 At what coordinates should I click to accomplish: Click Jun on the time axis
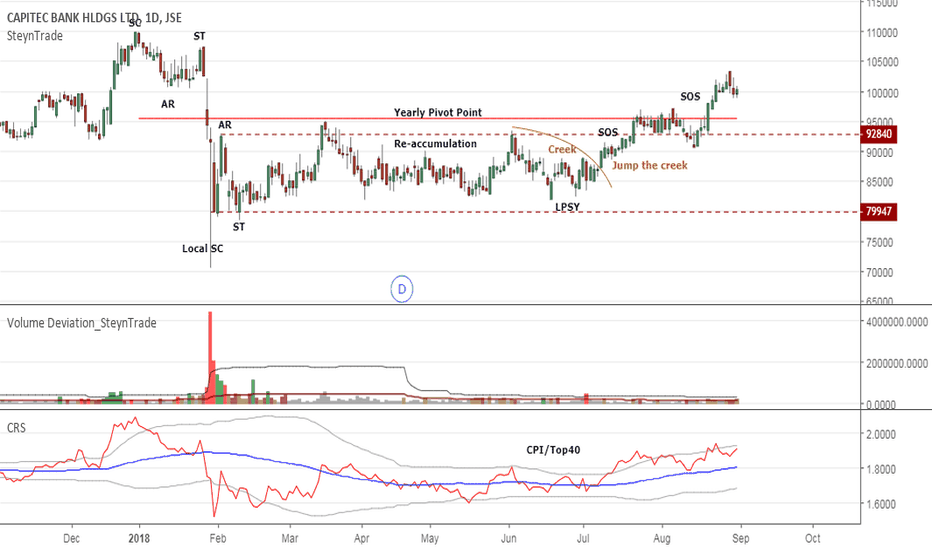[x=509, y=538]
